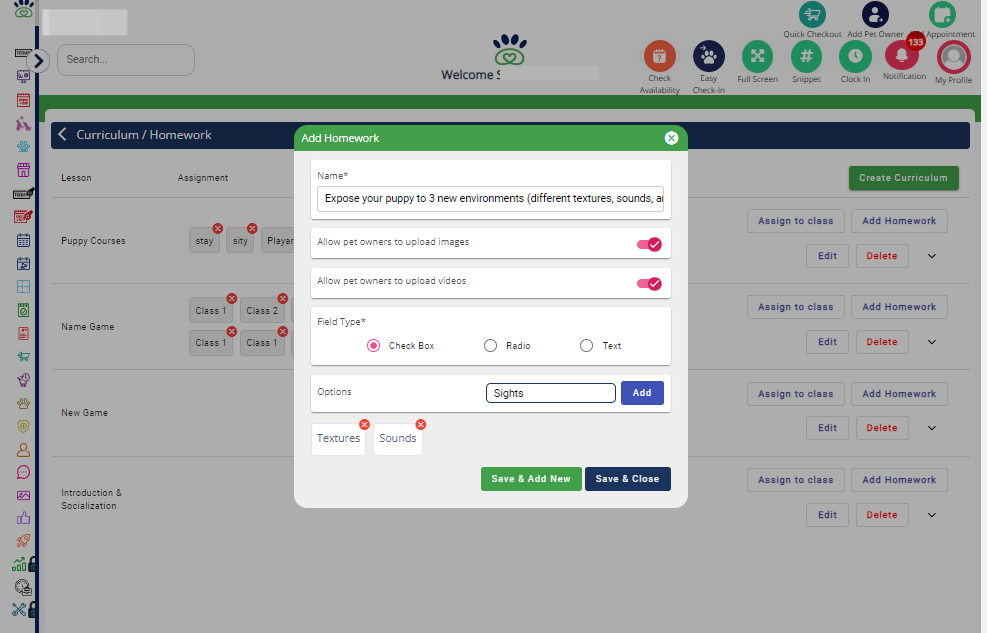Expand the Puppy Courses row chevron
987x633 pixels.
pyautogui.click(x=932, y=256)
